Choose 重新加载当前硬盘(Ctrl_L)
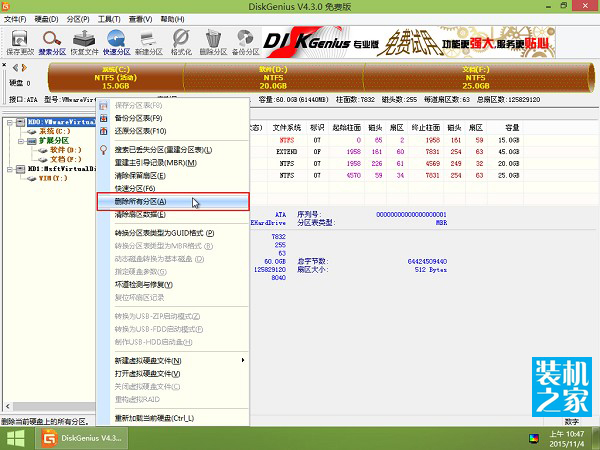 pyautogui.click(x=173, y=419)
